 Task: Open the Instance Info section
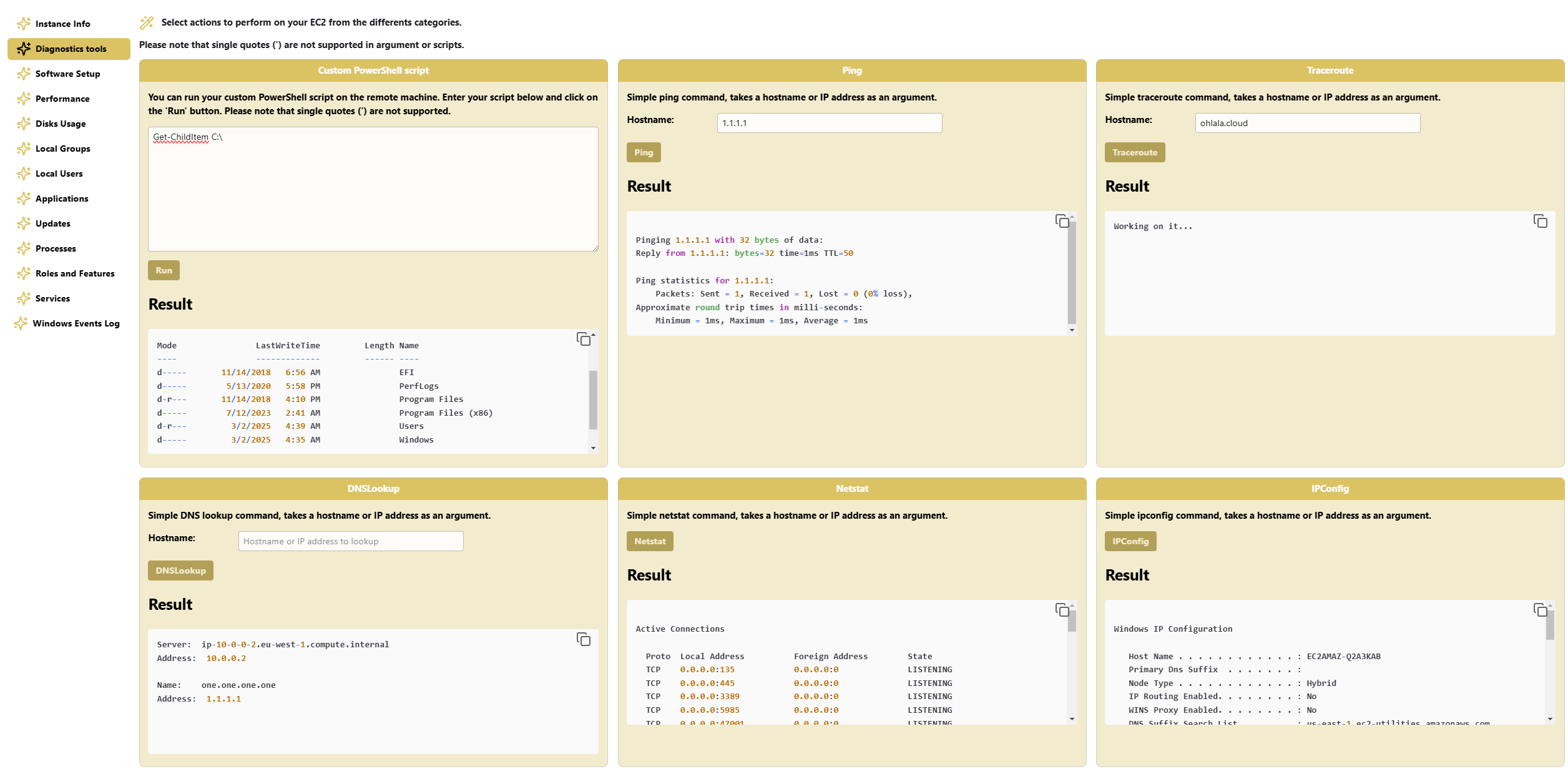[x=69, y=24]
